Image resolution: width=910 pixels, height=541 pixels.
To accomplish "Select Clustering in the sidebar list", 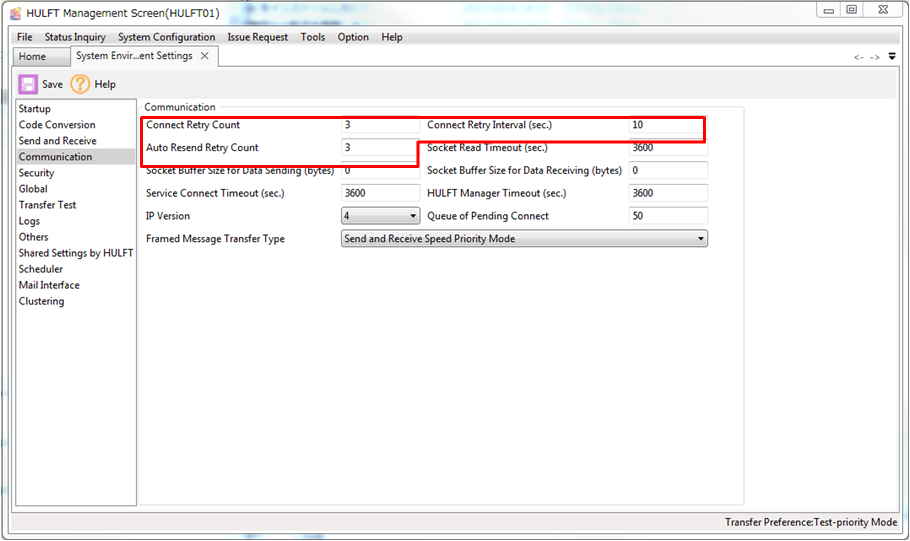I will [x=41, y=301].
